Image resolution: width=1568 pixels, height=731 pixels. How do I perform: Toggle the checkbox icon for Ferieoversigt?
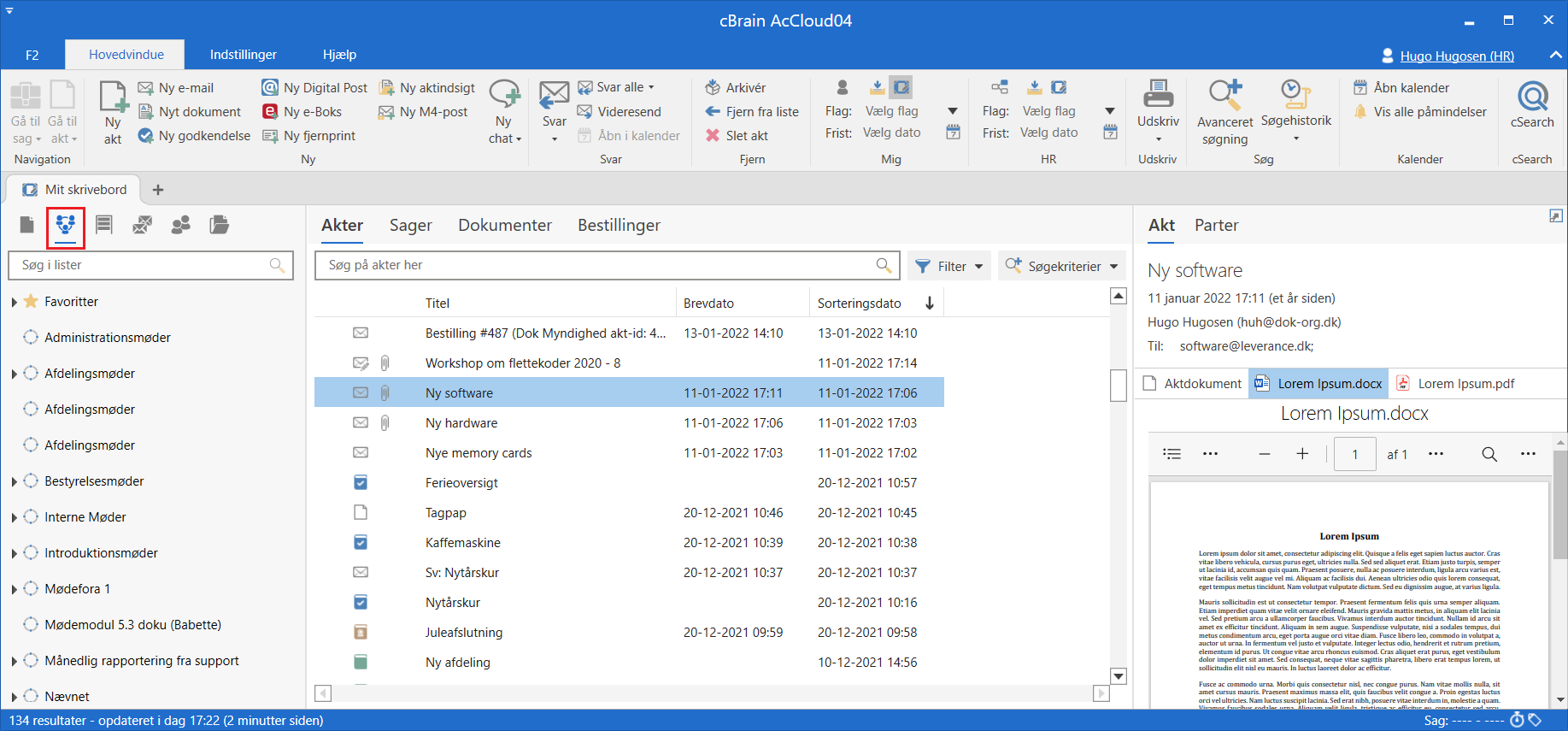[361, 482]
